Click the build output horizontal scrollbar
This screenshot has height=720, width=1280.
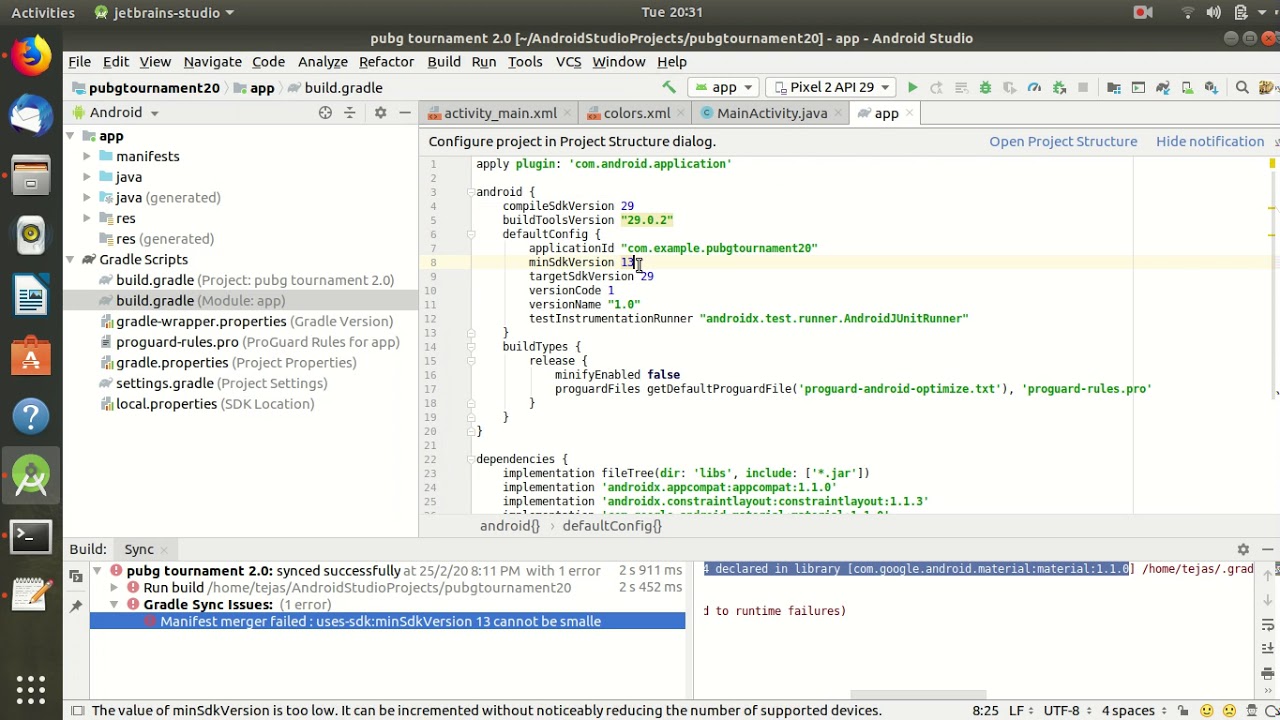[918, 695]
